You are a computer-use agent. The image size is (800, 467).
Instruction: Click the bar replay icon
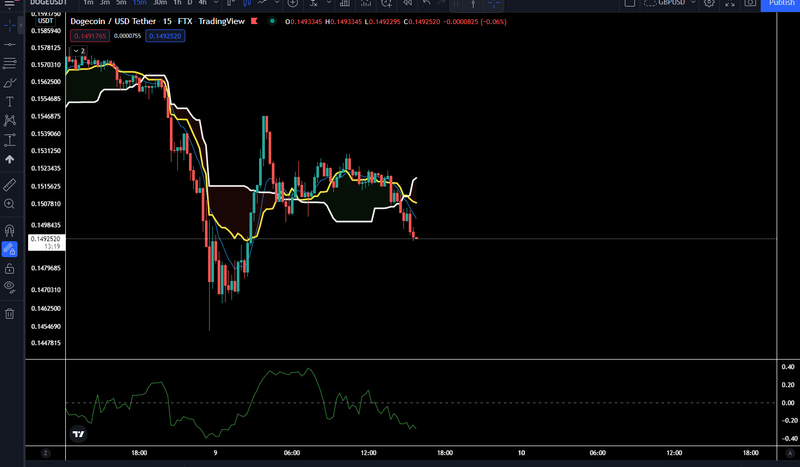[x=407, y=3]
